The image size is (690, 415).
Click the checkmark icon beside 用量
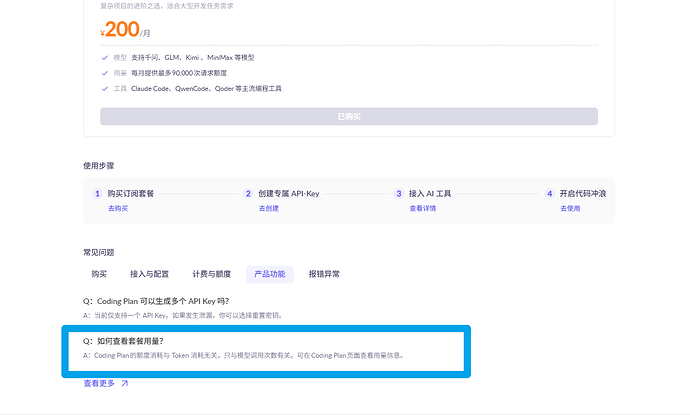[x=105, y=73]
